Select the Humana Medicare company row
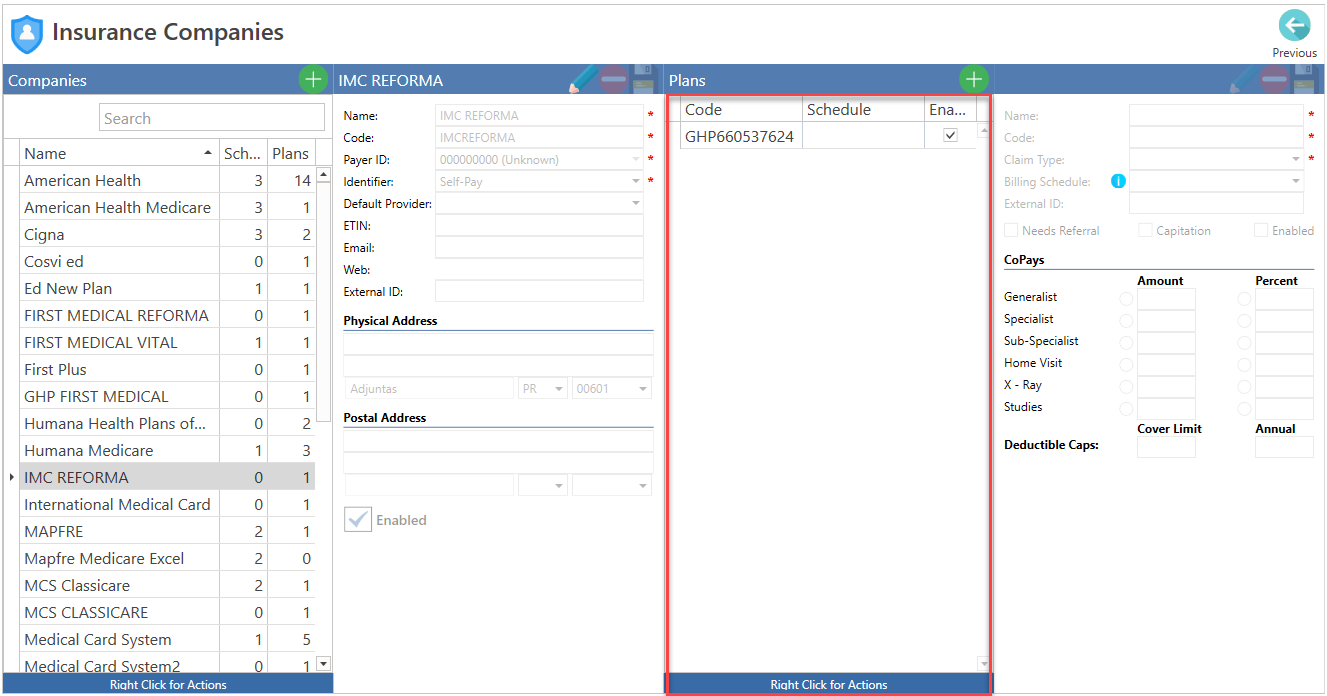 (167, 450)
